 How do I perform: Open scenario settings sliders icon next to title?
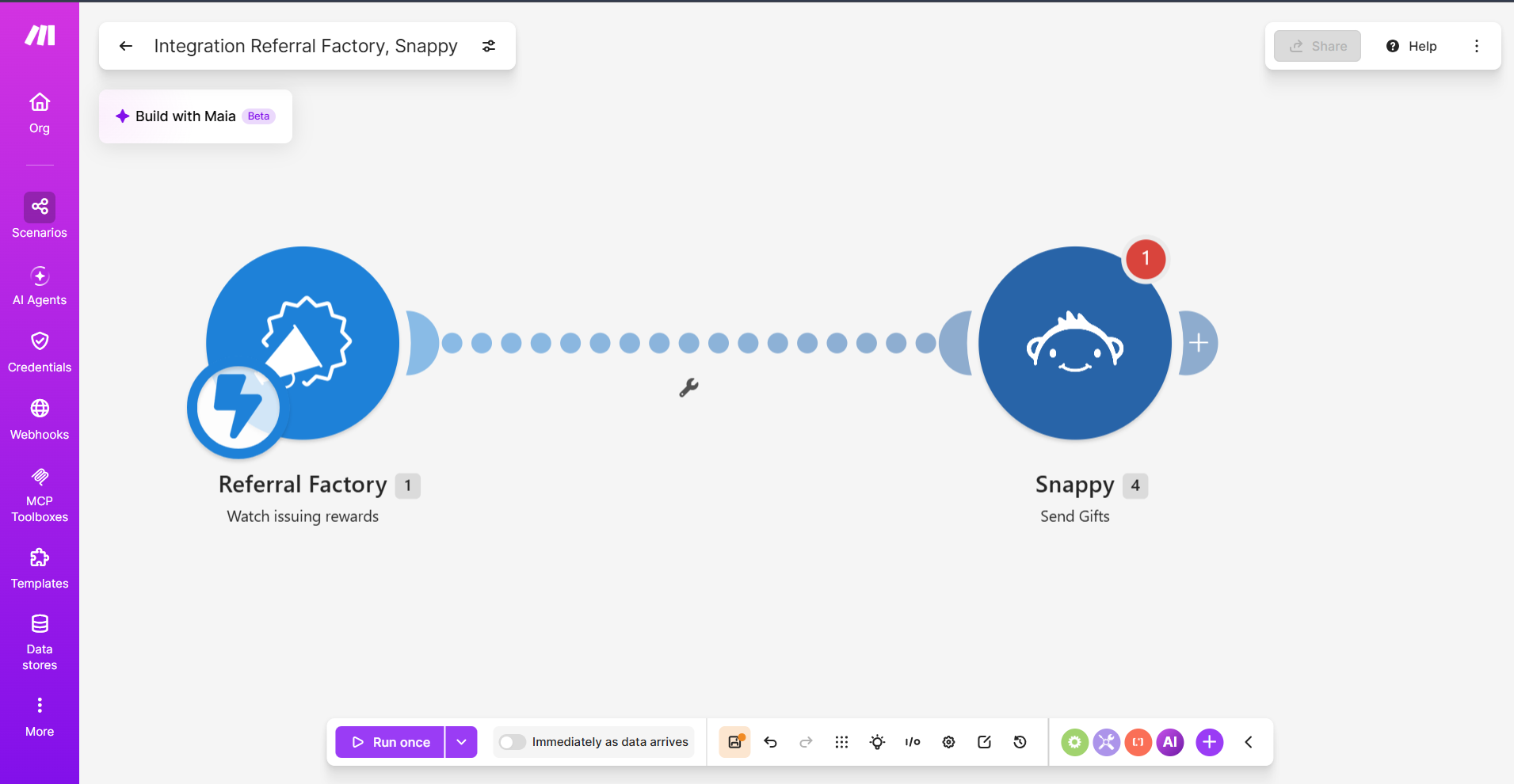(x=489, y=46)
